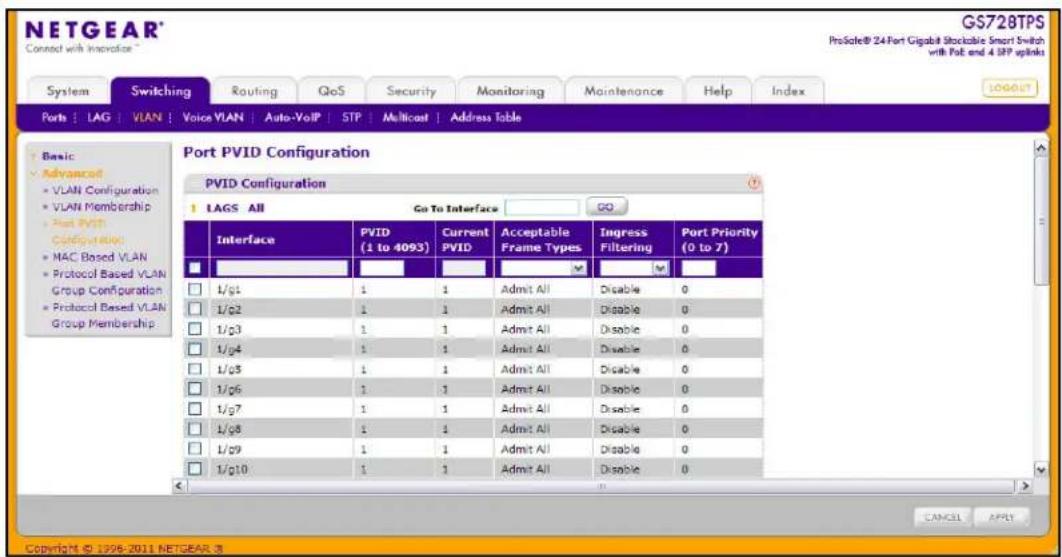This screenshot has height=557, width=1062.
Task: Open VLAN Membership in sidebar
Action: click(102, 207)
